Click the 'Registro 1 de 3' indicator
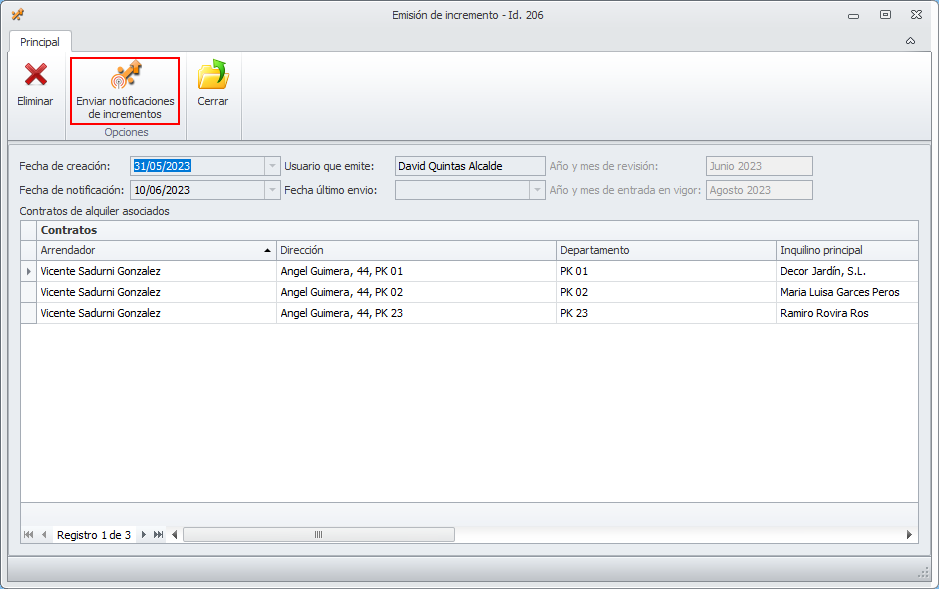Image resolution: width=939 pixels, height=589 pixels. pos(94,535)
